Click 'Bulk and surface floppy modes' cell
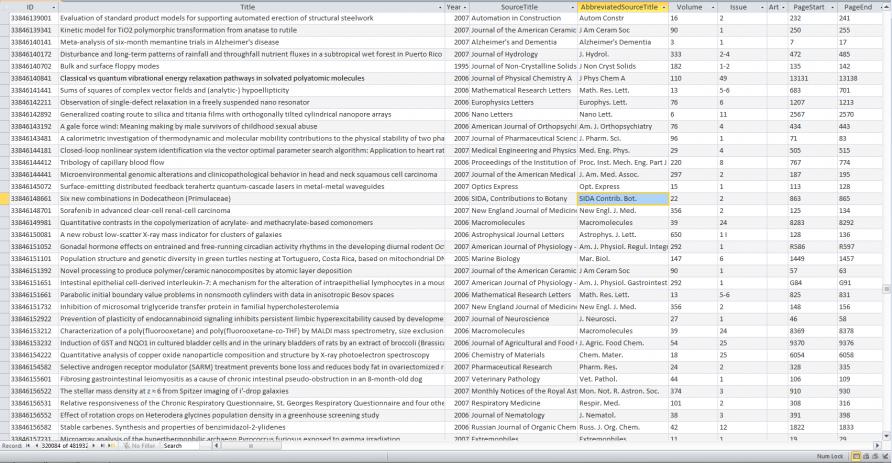 251,67
